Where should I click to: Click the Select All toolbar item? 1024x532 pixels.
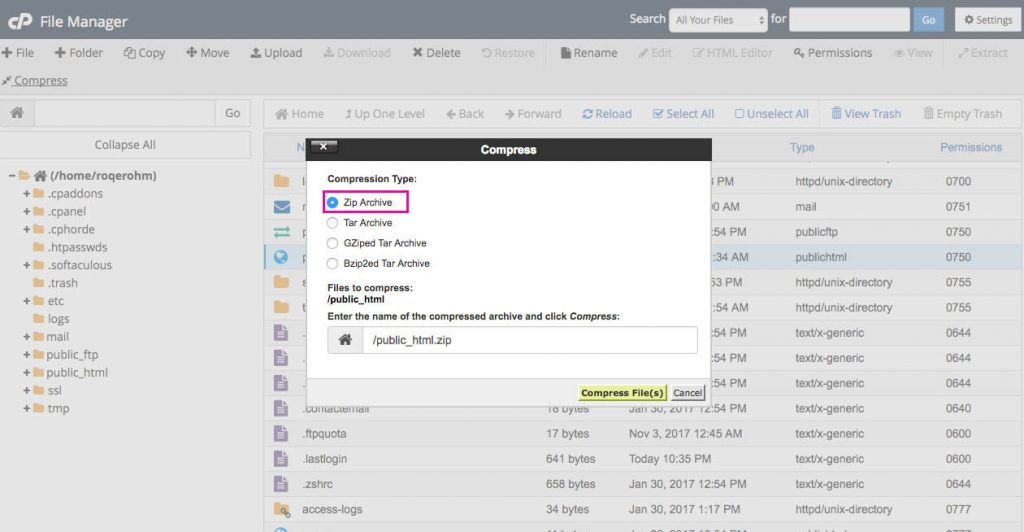pyautogui.click(x=659, y=114)
